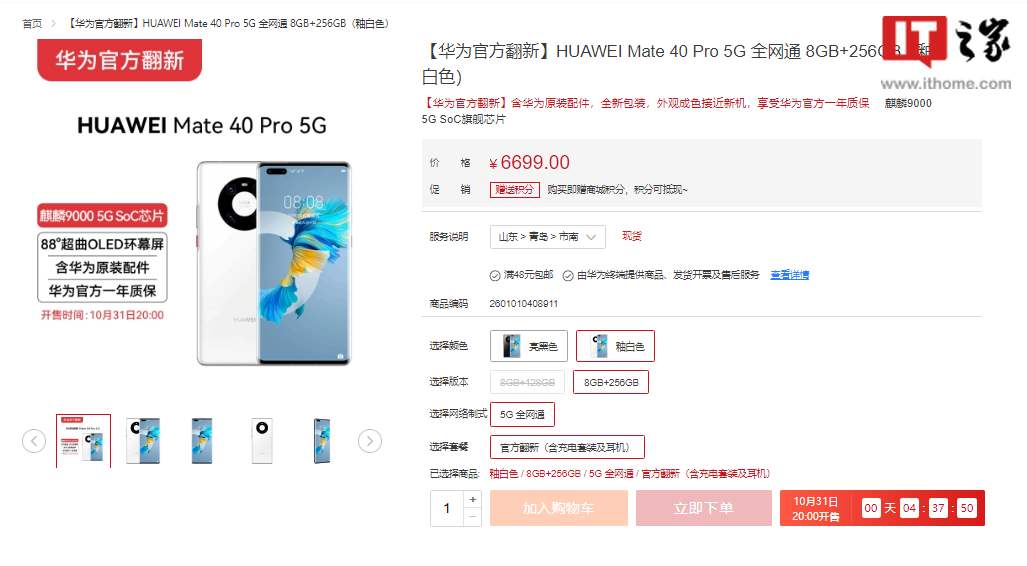View the side-angle phone thumbnail
The height and width of the screenshot is (566, 1027).
pyautogui.click(x=322, y=441)
